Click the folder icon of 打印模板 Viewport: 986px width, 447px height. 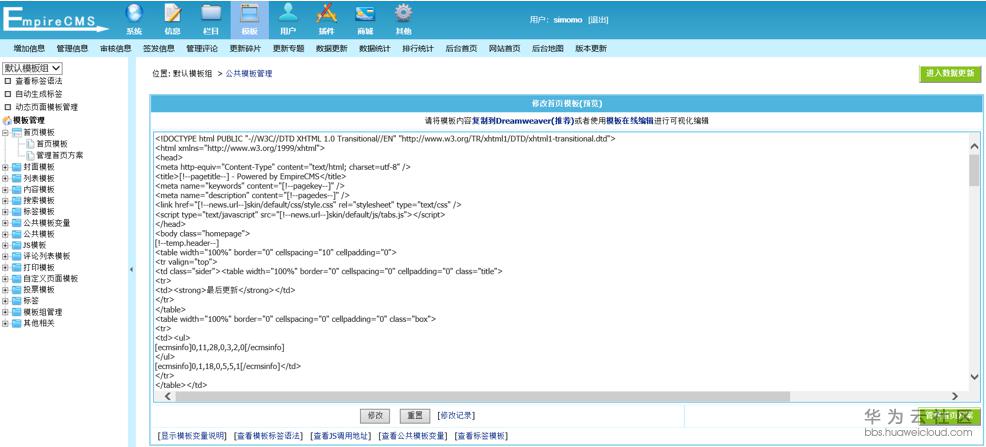(16, 267)
